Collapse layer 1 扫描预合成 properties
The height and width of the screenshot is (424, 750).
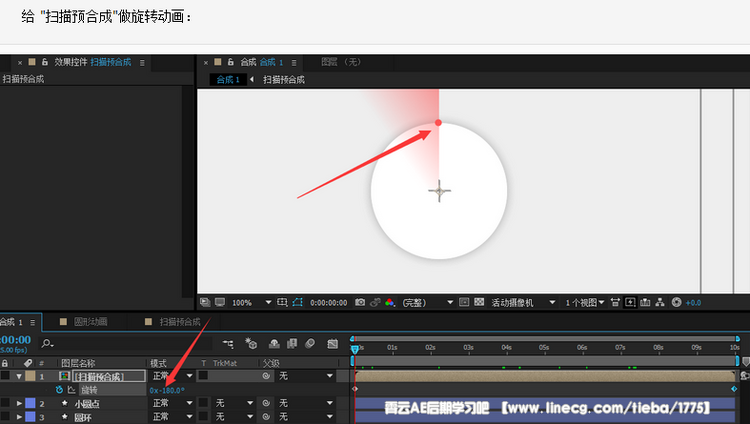(19, 376)
